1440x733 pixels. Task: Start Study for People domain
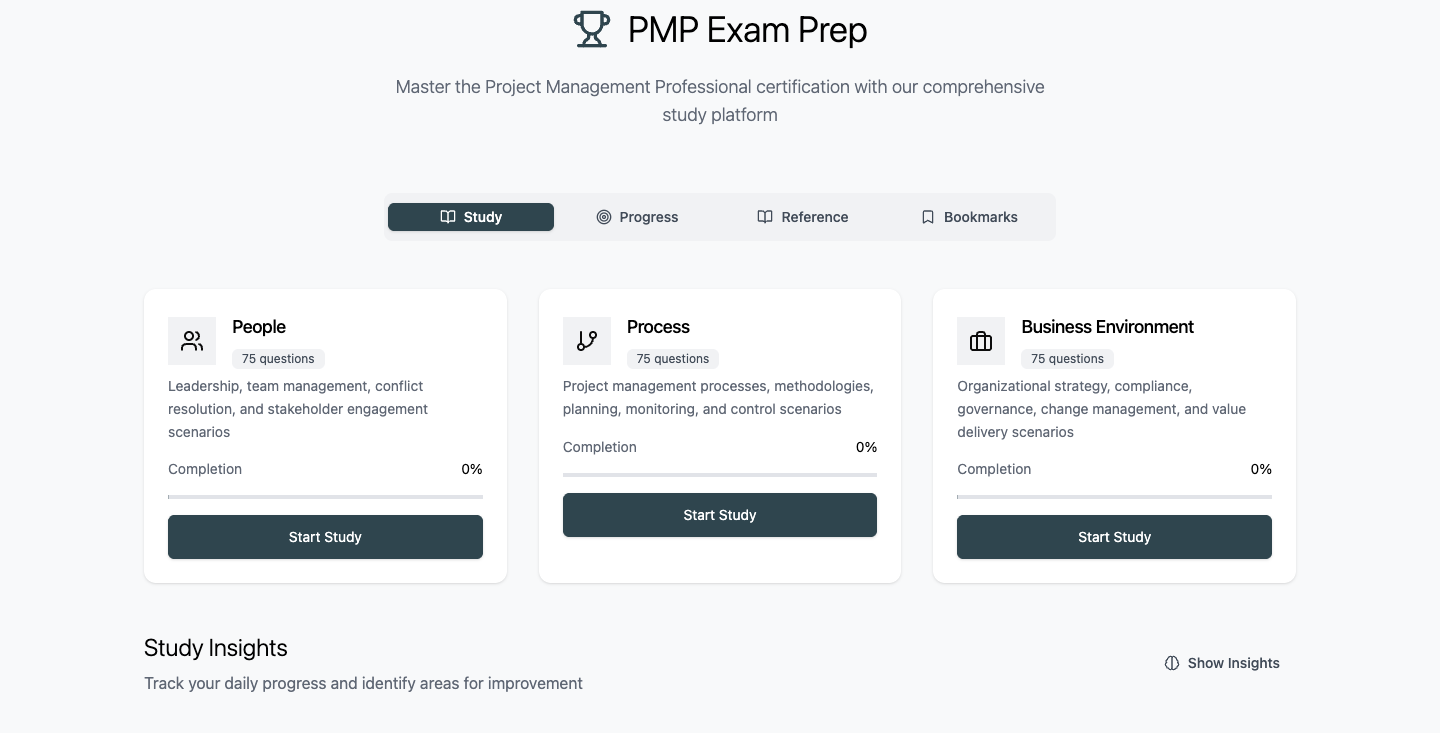coord(325,537)
